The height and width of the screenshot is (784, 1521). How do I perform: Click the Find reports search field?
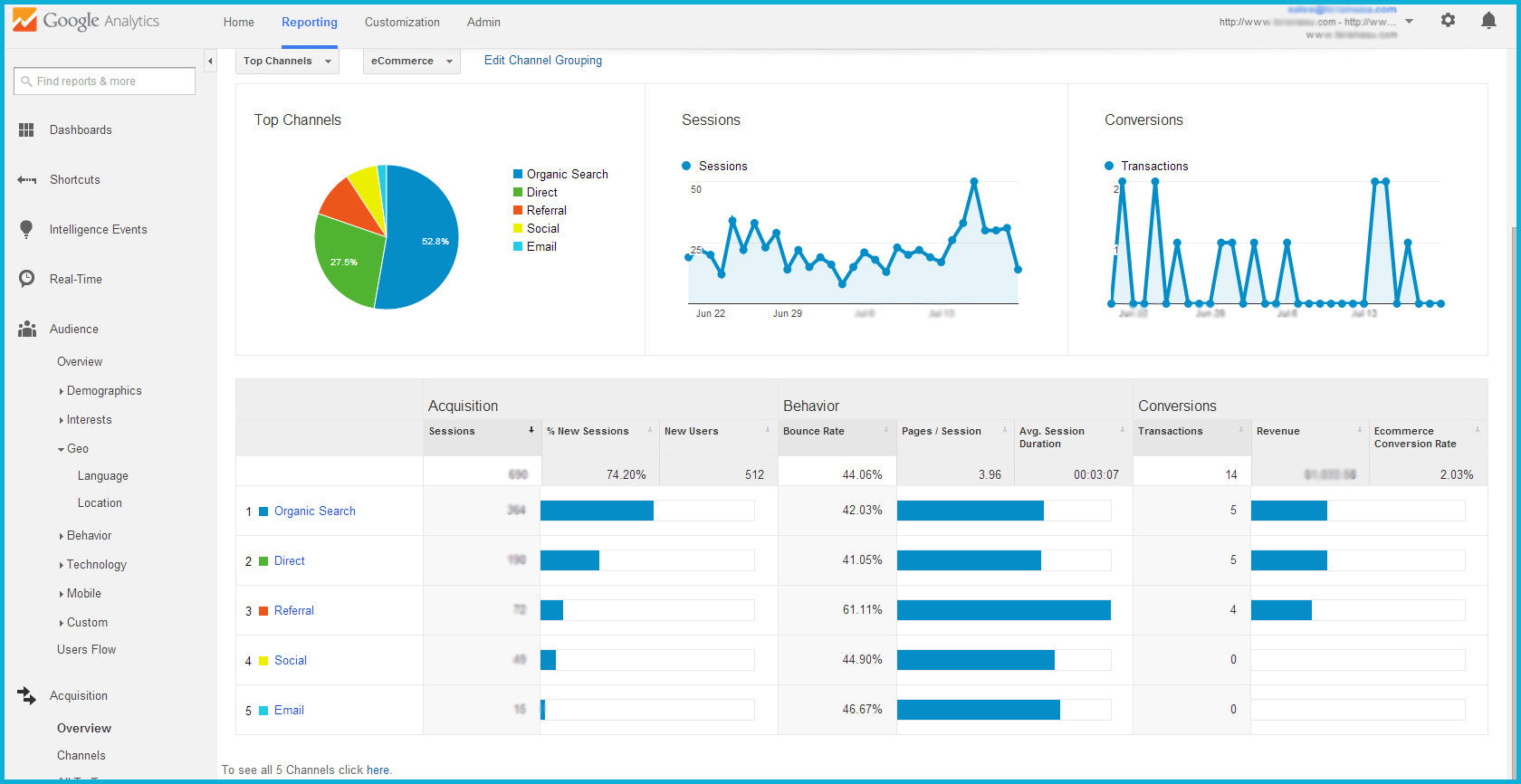coord(104,81)
